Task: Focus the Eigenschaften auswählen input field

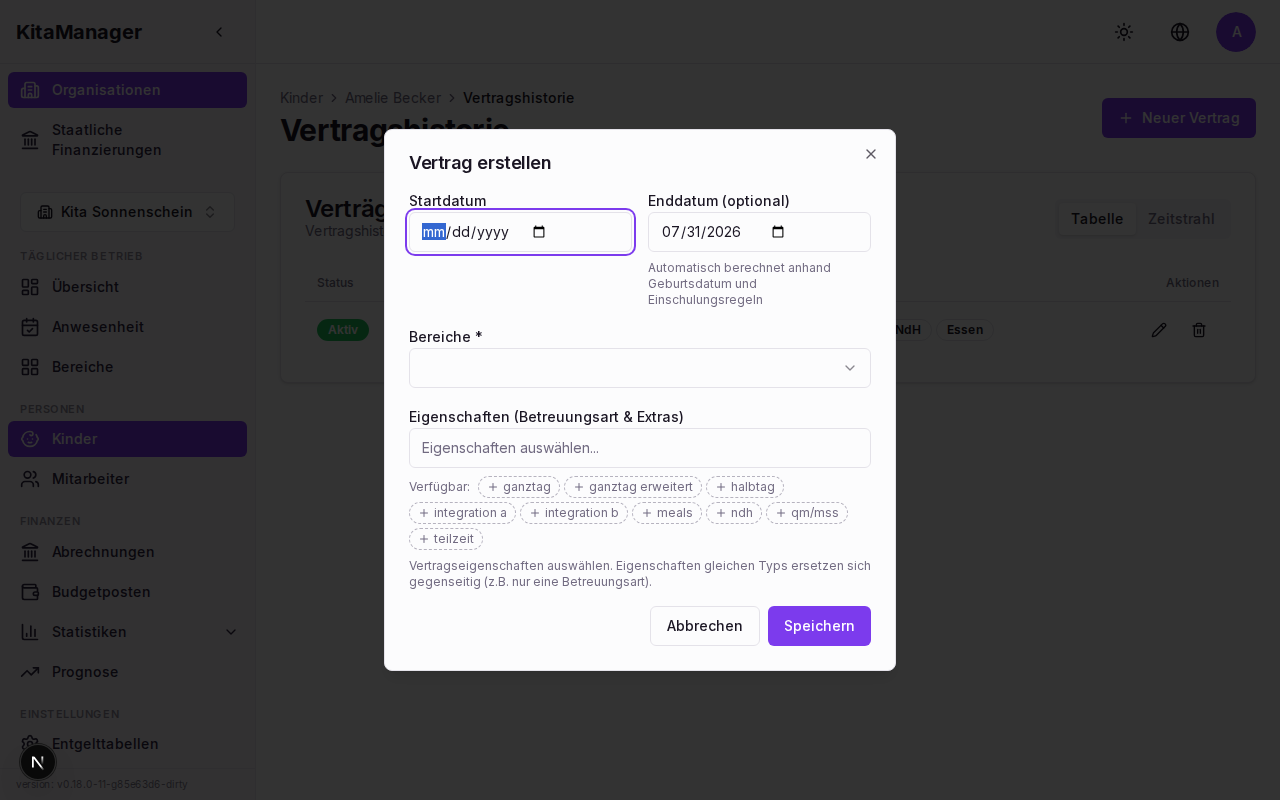Action: tap(640, 448)
